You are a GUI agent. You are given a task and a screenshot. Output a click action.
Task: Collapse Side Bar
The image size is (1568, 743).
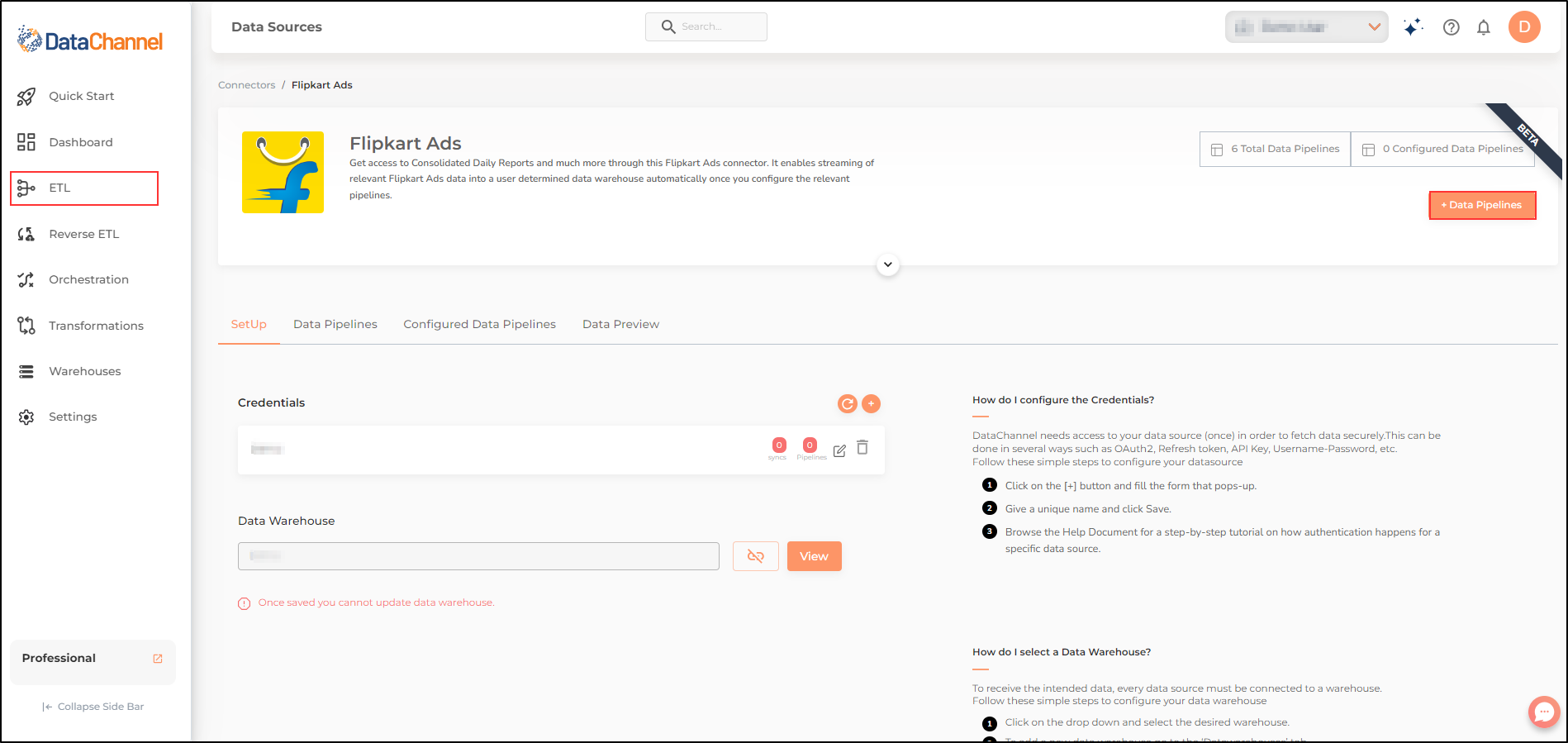click(x=93, y=707)
